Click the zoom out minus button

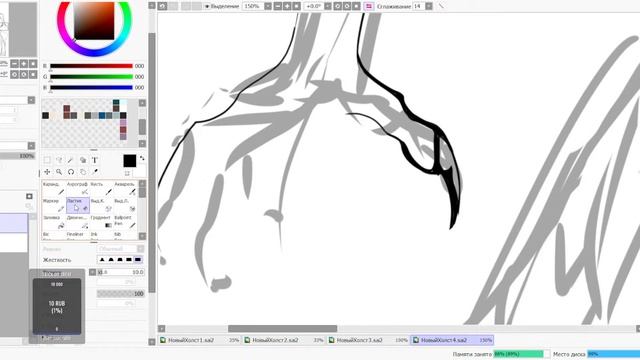click(x=278, y=6)
